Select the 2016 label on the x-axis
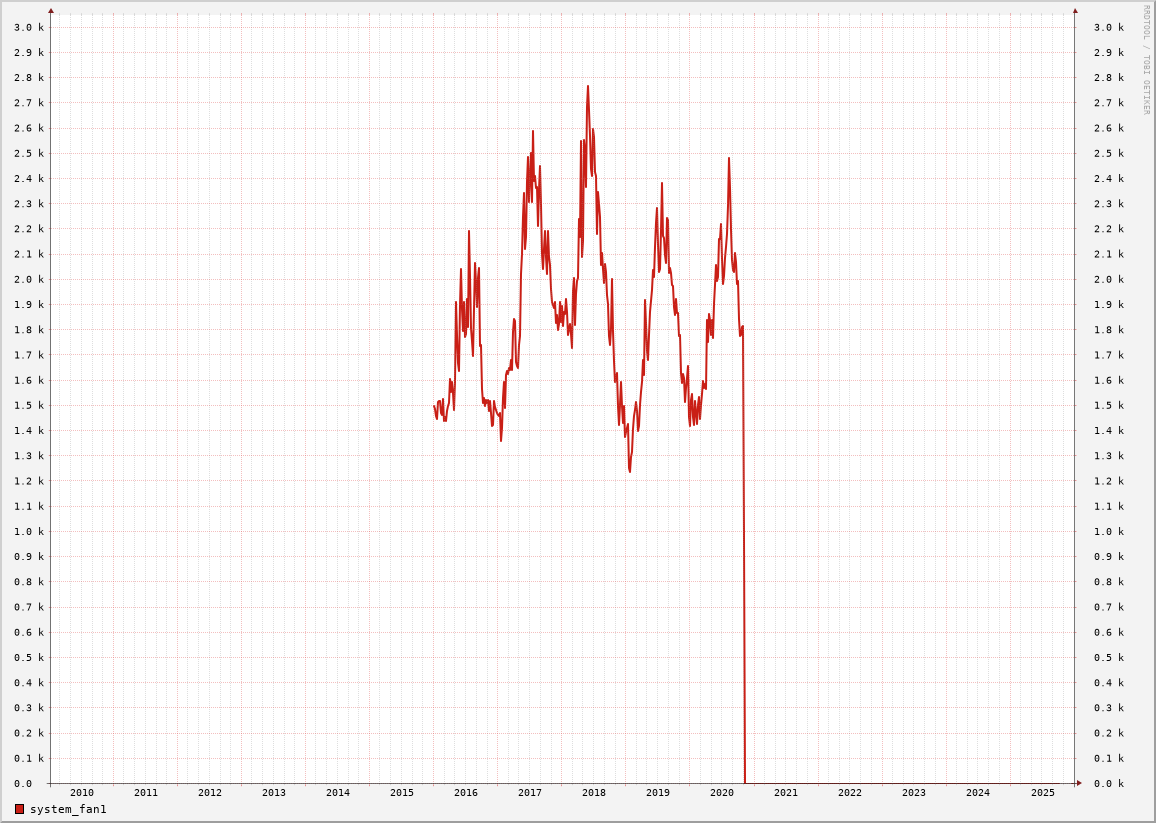The width and height of the screenshot is (1156, 823). click(466, 793)
